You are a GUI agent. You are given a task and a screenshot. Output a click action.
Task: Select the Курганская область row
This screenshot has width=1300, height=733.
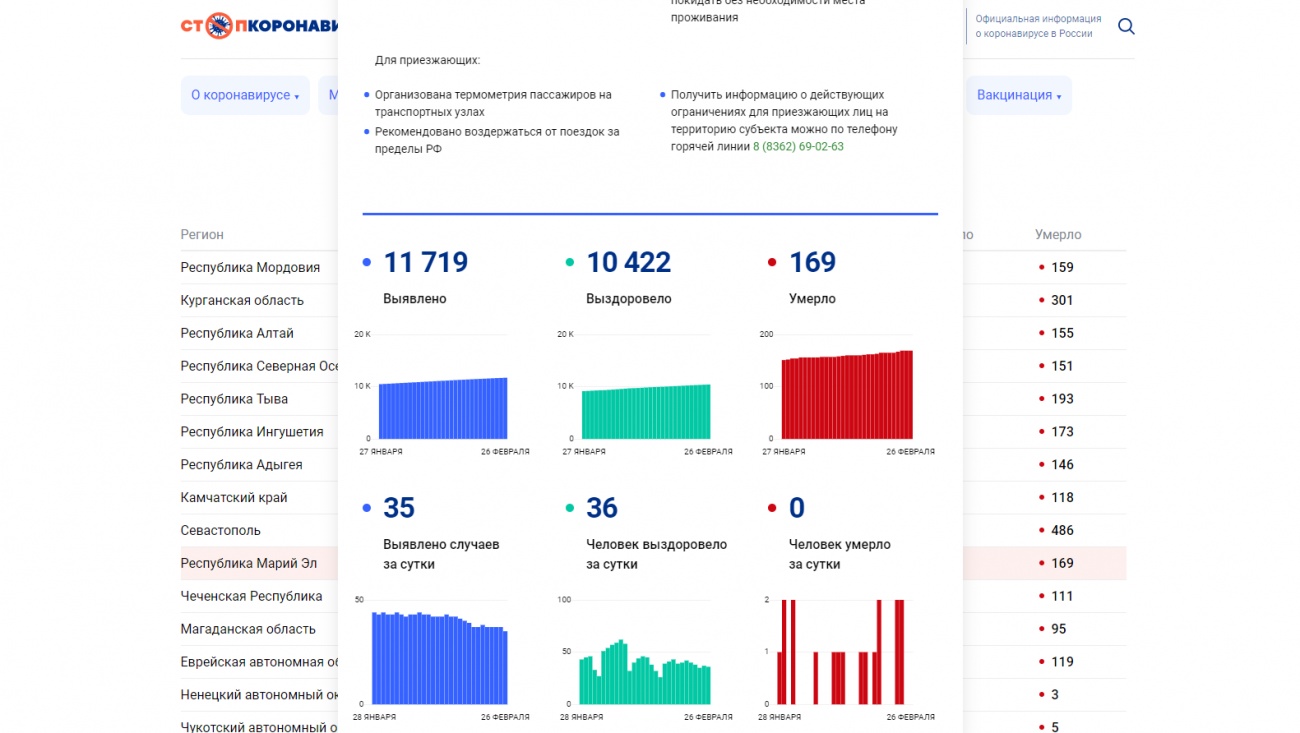[242, 300]
